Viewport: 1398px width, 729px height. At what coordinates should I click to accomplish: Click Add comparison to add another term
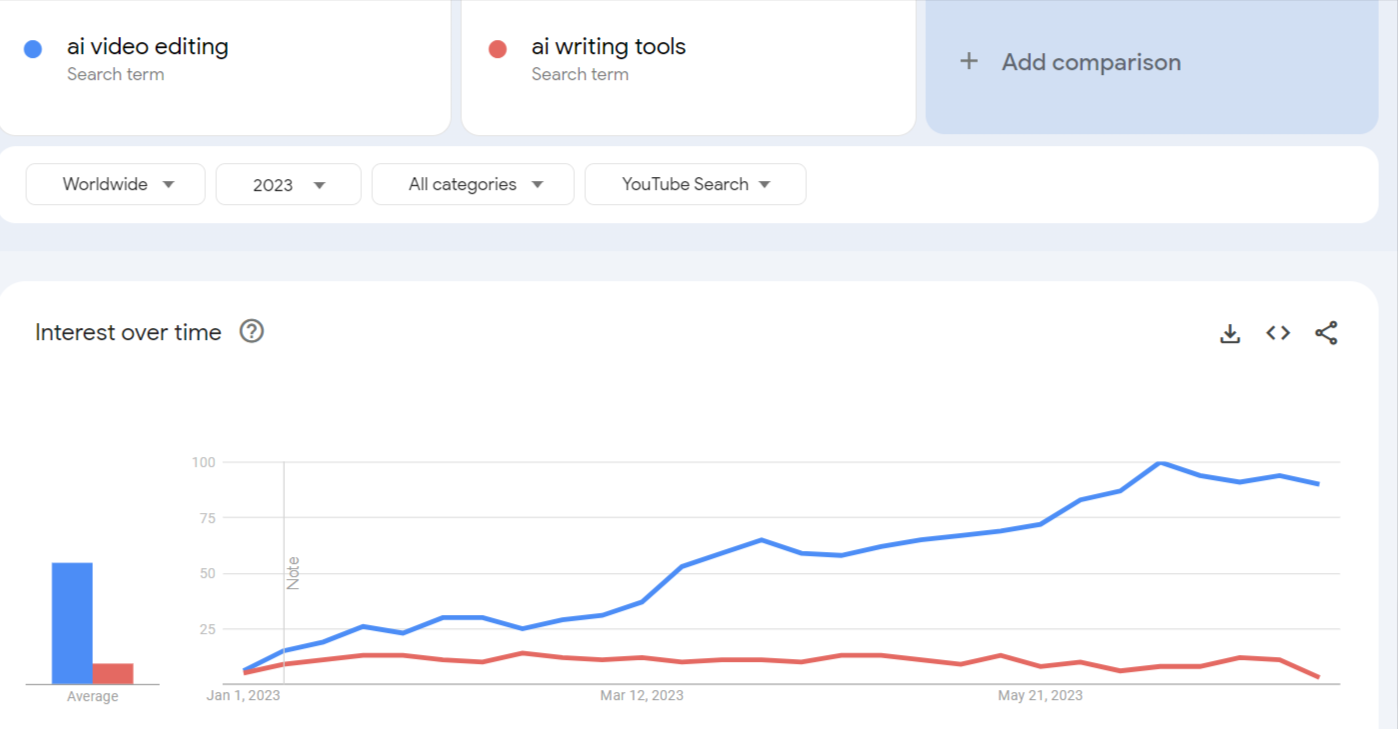coord(1090,62)
